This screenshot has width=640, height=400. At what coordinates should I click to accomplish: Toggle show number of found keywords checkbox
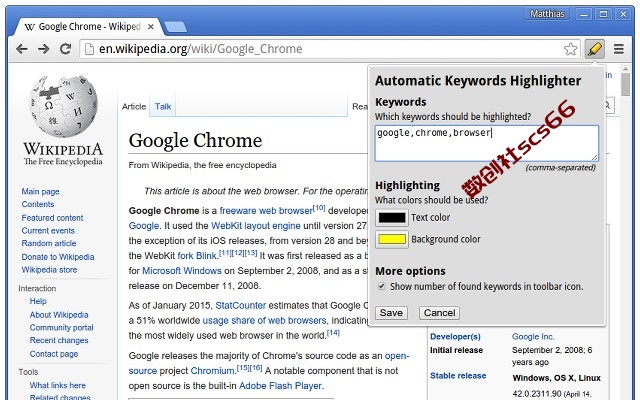click(x=382, y=286)
